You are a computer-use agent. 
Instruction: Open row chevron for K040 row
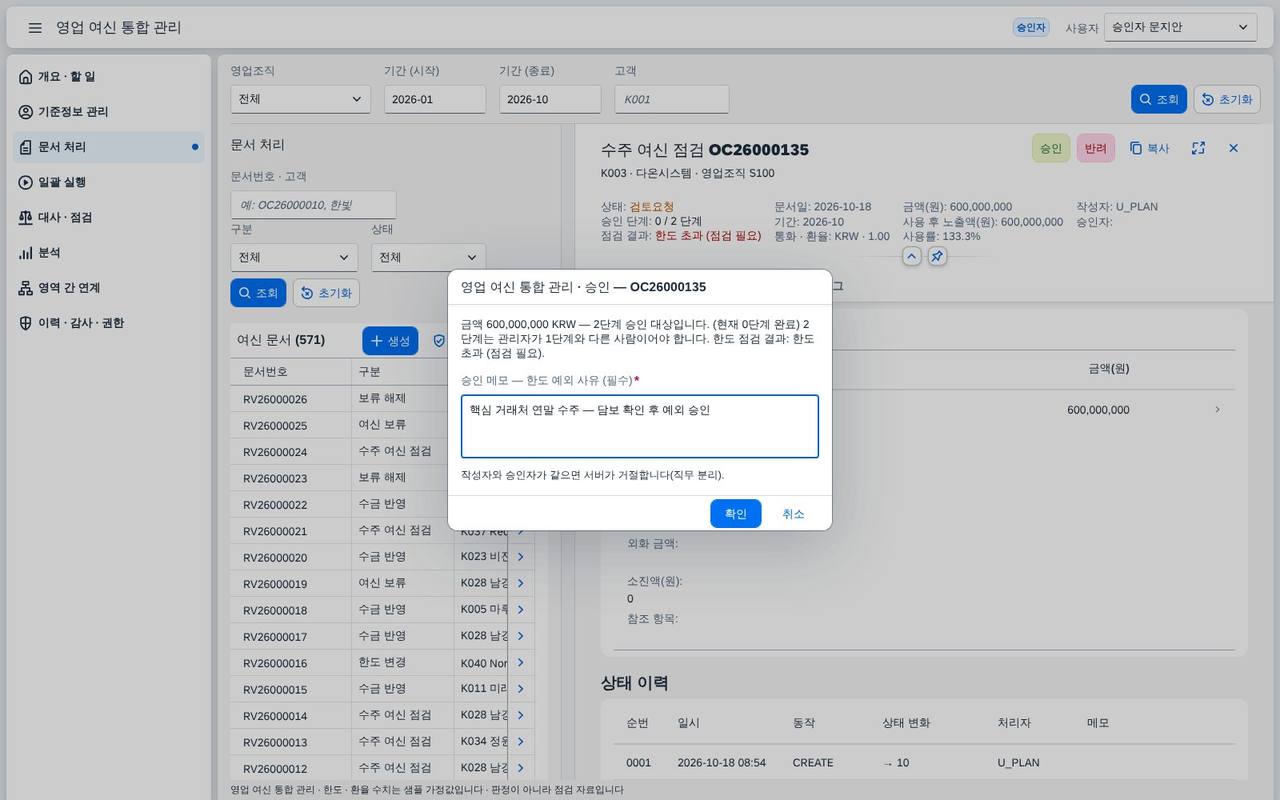click(520, 662)
